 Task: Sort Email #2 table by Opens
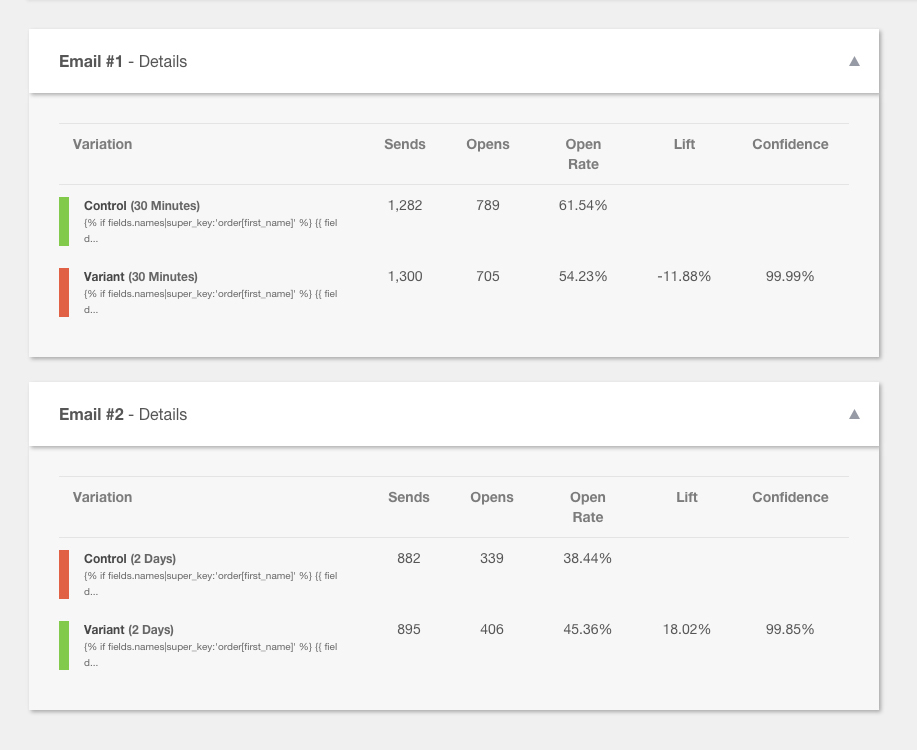(492, 497)
